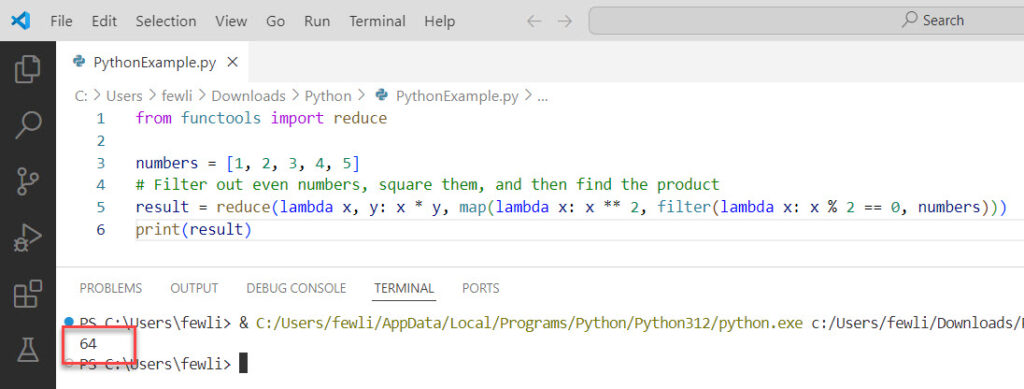Screen dimensions: 1024x389
Task: Click the final PS C:\Users\fewli> prompt
Action: 155,364
